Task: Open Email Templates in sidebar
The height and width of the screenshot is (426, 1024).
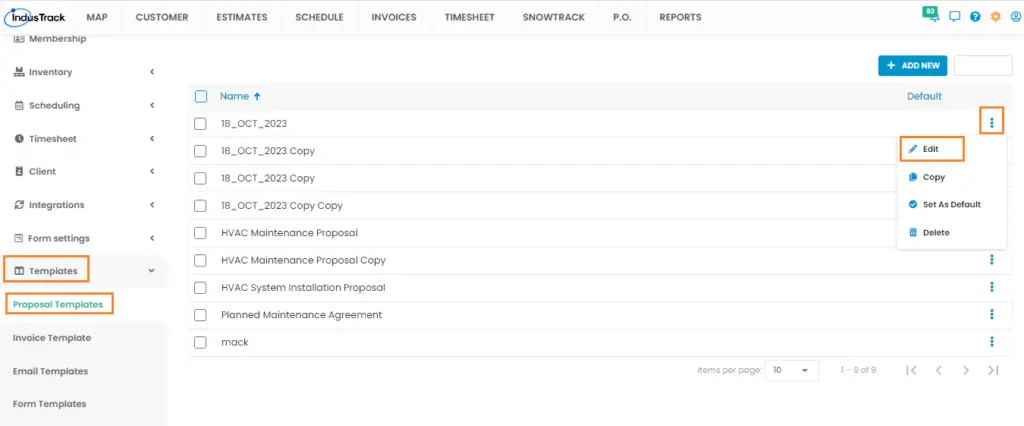Action: (50, 371)
